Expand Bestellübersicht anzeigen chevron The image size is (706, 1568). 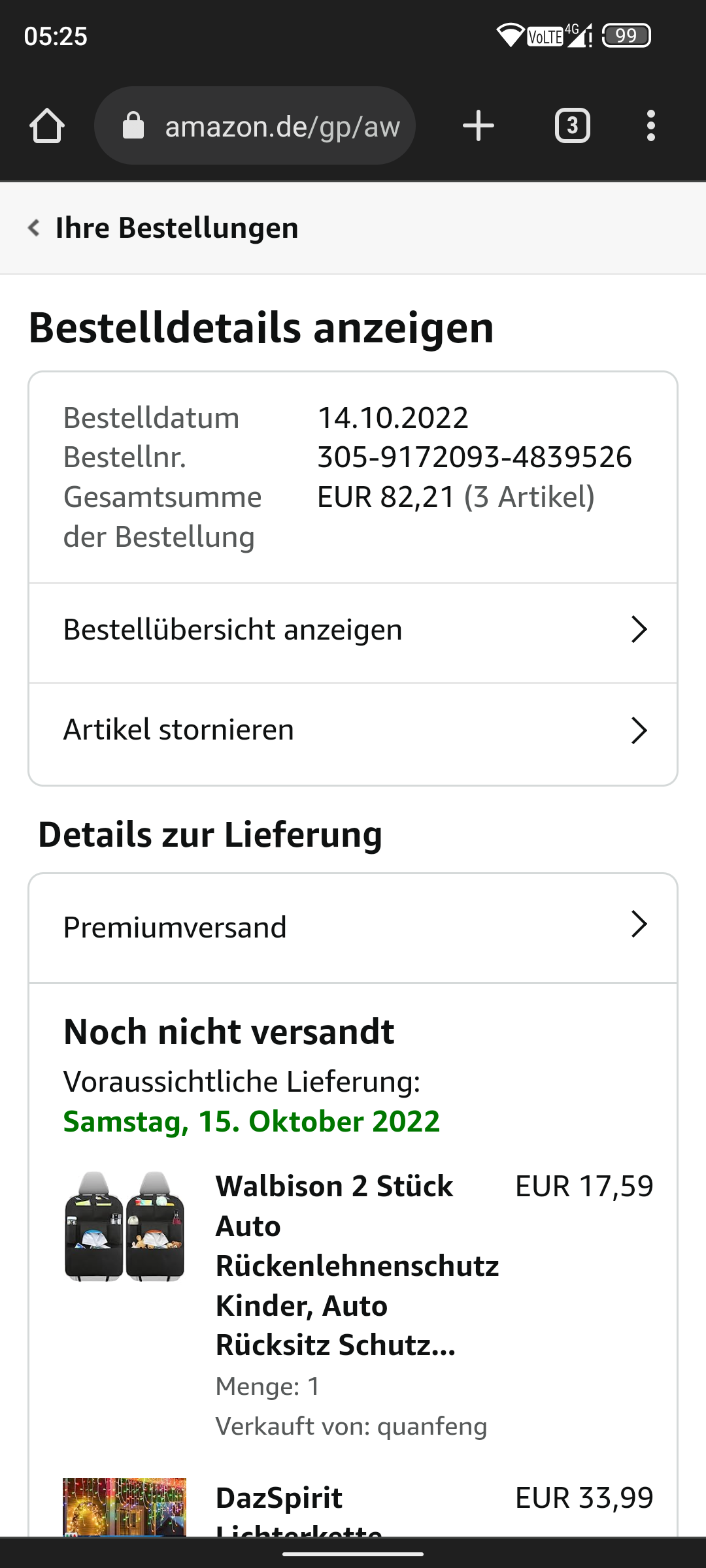pyautogui.click(x=639, y=630)
